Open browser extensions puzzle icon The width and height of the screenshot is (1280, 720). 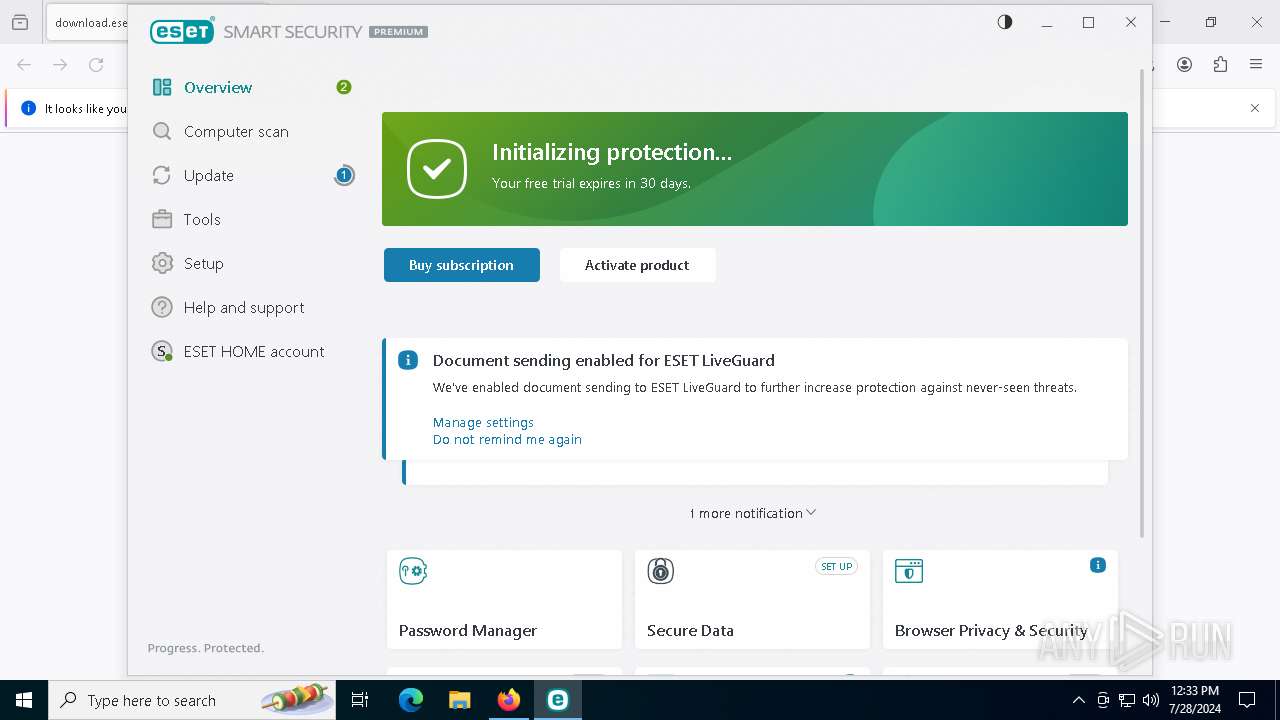click(1220, 64)
